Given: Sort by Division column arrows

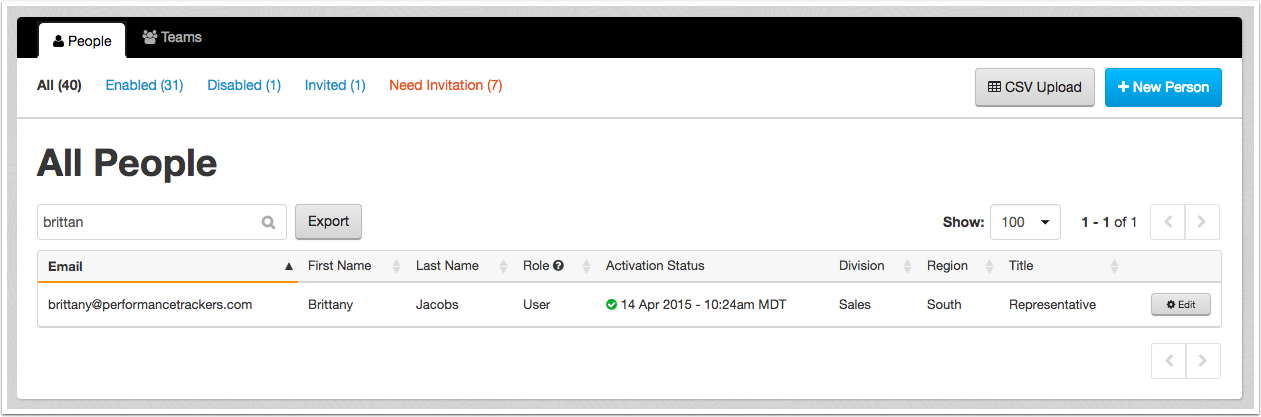Looking at the screenshot, I should [907, 266].
